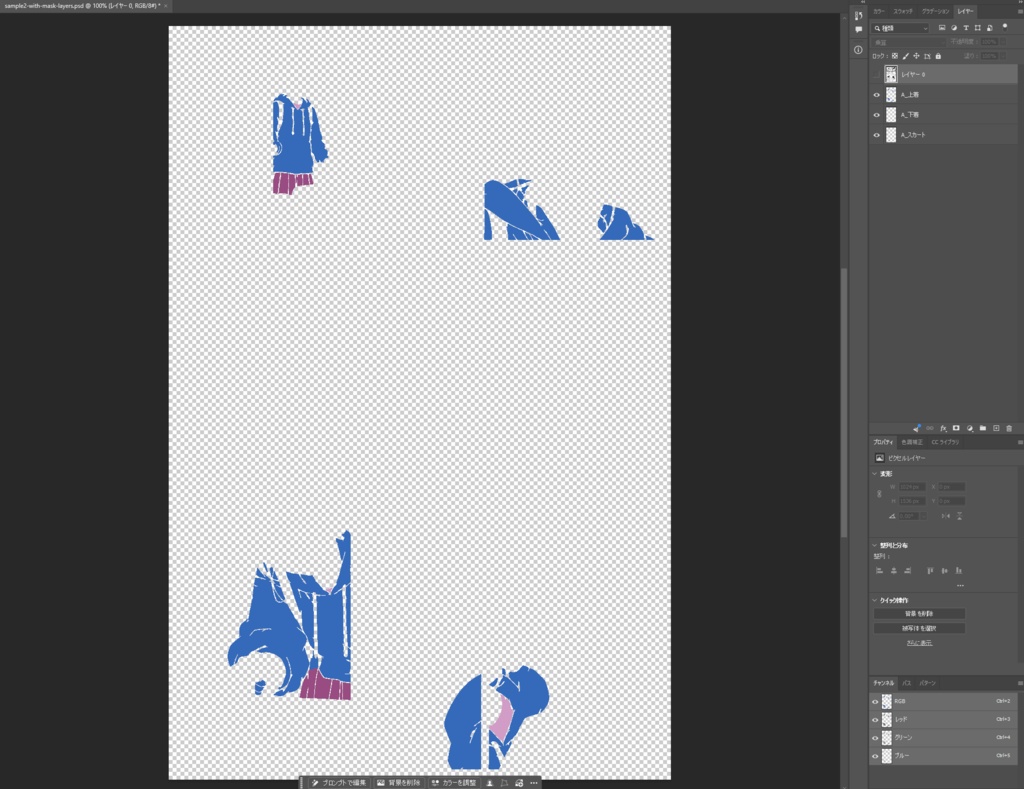Toggle visibility of the レッド channel

coord(875,720)
